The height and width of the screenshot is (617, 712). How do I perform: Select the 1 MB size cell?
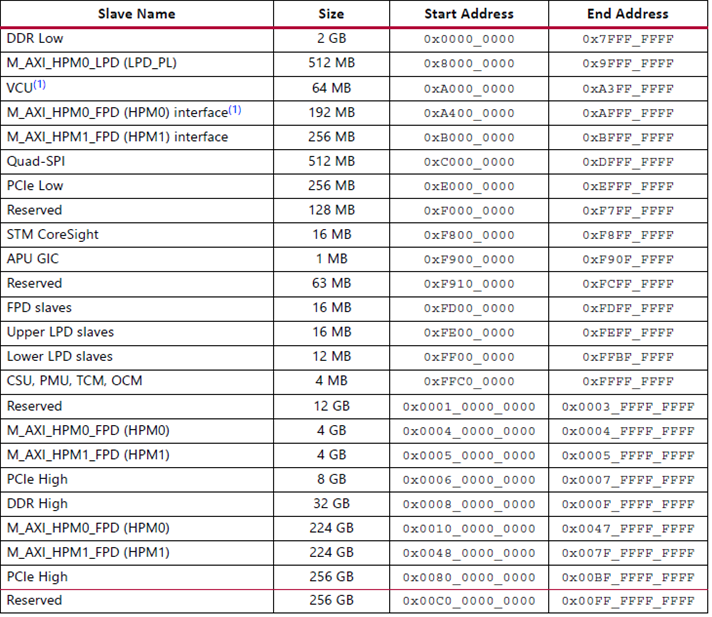coord(331,259)
